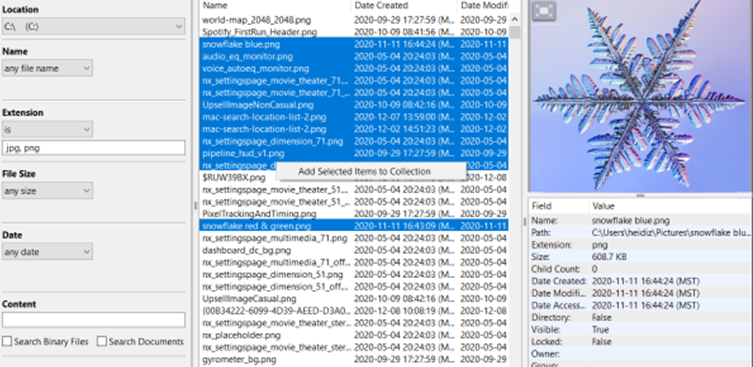Click the Date Modified row in properties
The width and height of the screenshot is (753, 367).
[640, 293]
